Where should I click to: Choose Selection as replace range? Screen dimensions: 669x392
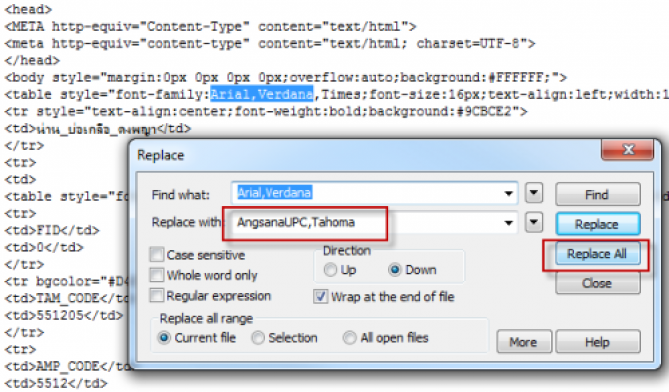(x=258, y=338)
